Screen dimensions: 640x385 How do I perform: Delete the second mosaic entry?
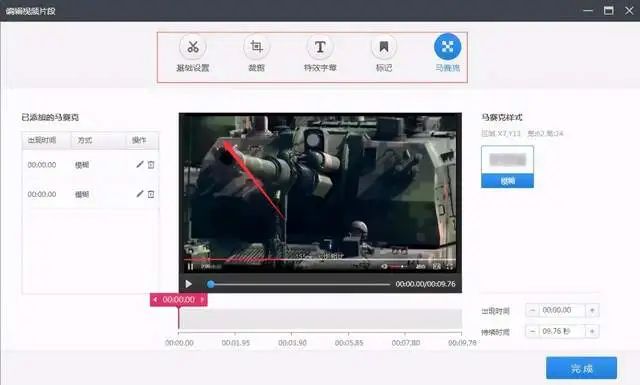151,194
